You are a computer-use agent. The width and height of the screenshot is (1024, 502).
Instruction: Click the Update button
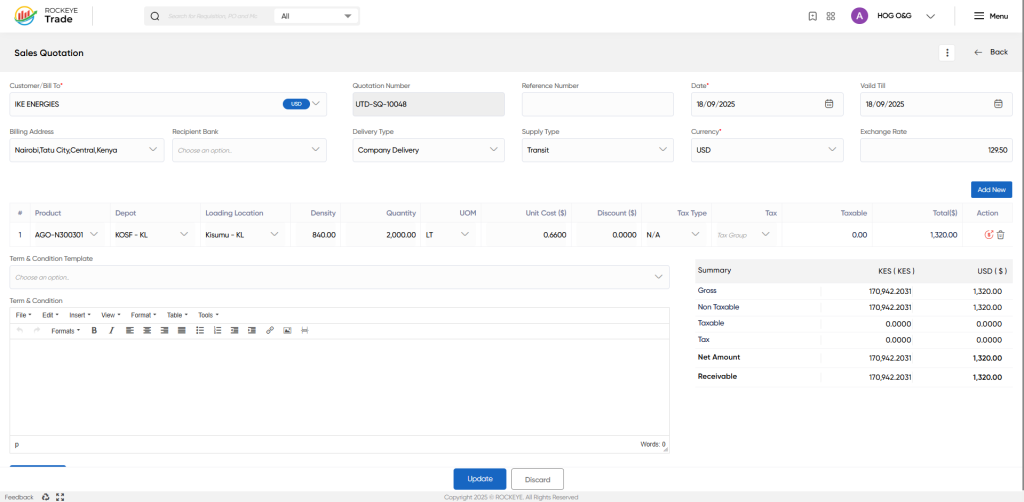[x=480, y=479]
